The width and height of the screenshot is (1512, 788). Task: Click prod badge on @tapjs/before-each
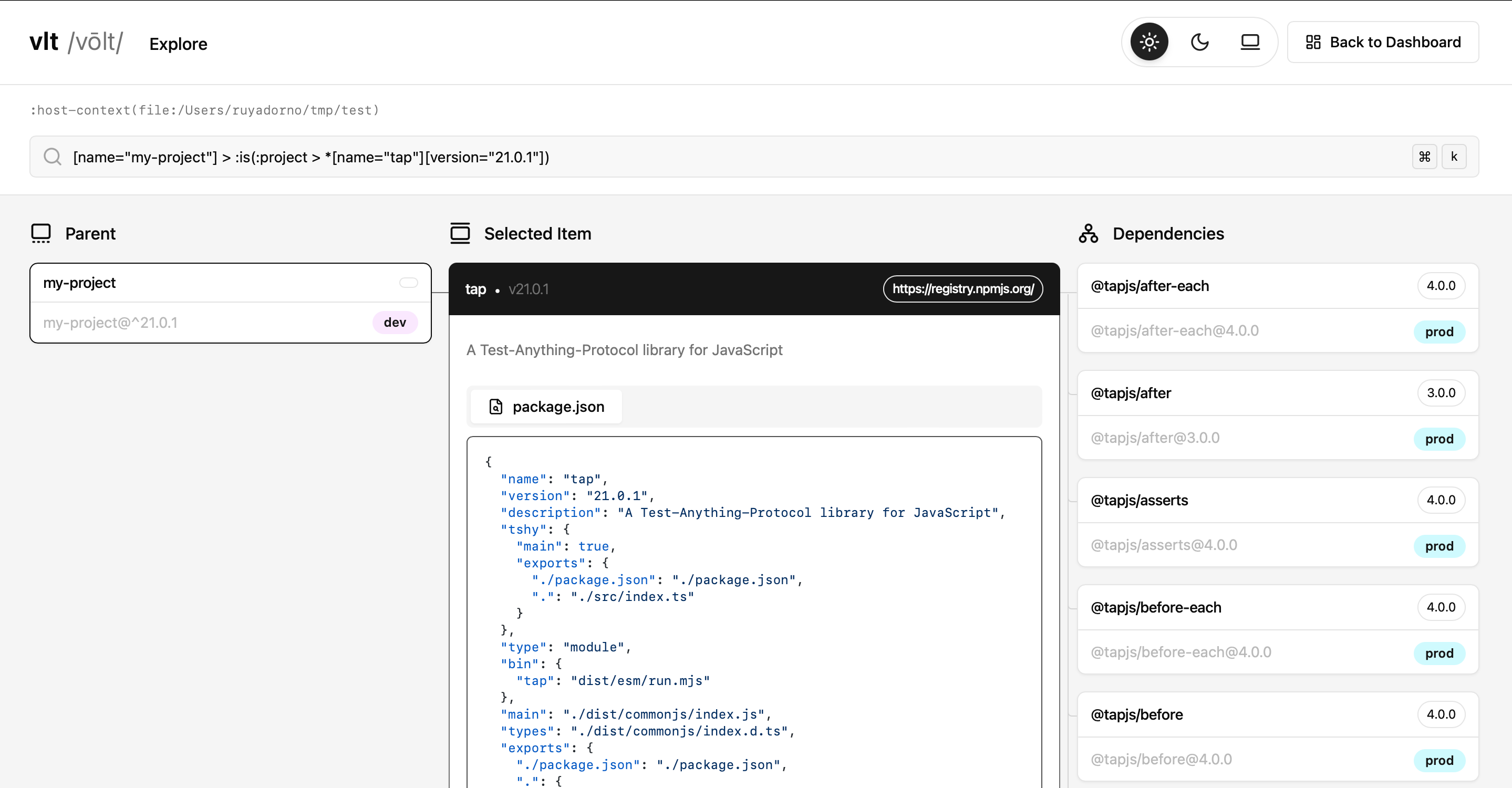1439,653
